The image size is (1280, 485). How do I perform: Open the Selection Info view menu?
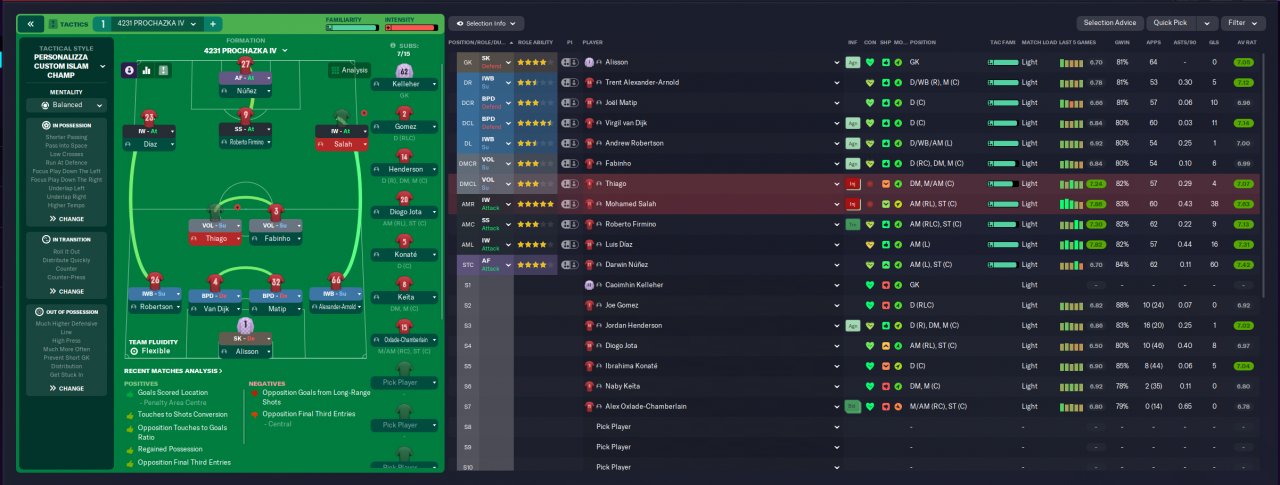point(486,23)
